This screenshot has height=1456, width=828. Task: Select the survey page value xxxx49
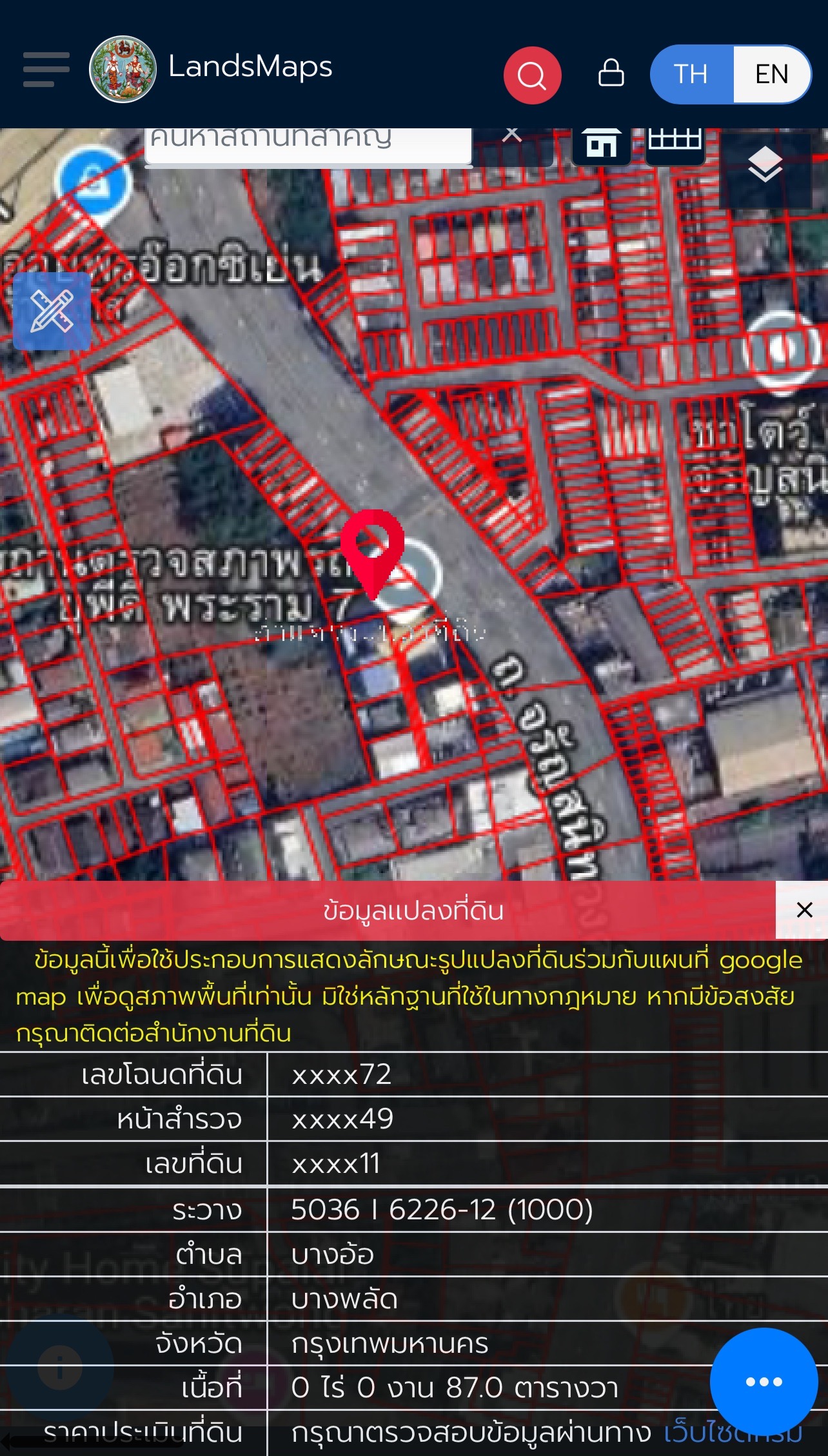342,1119
